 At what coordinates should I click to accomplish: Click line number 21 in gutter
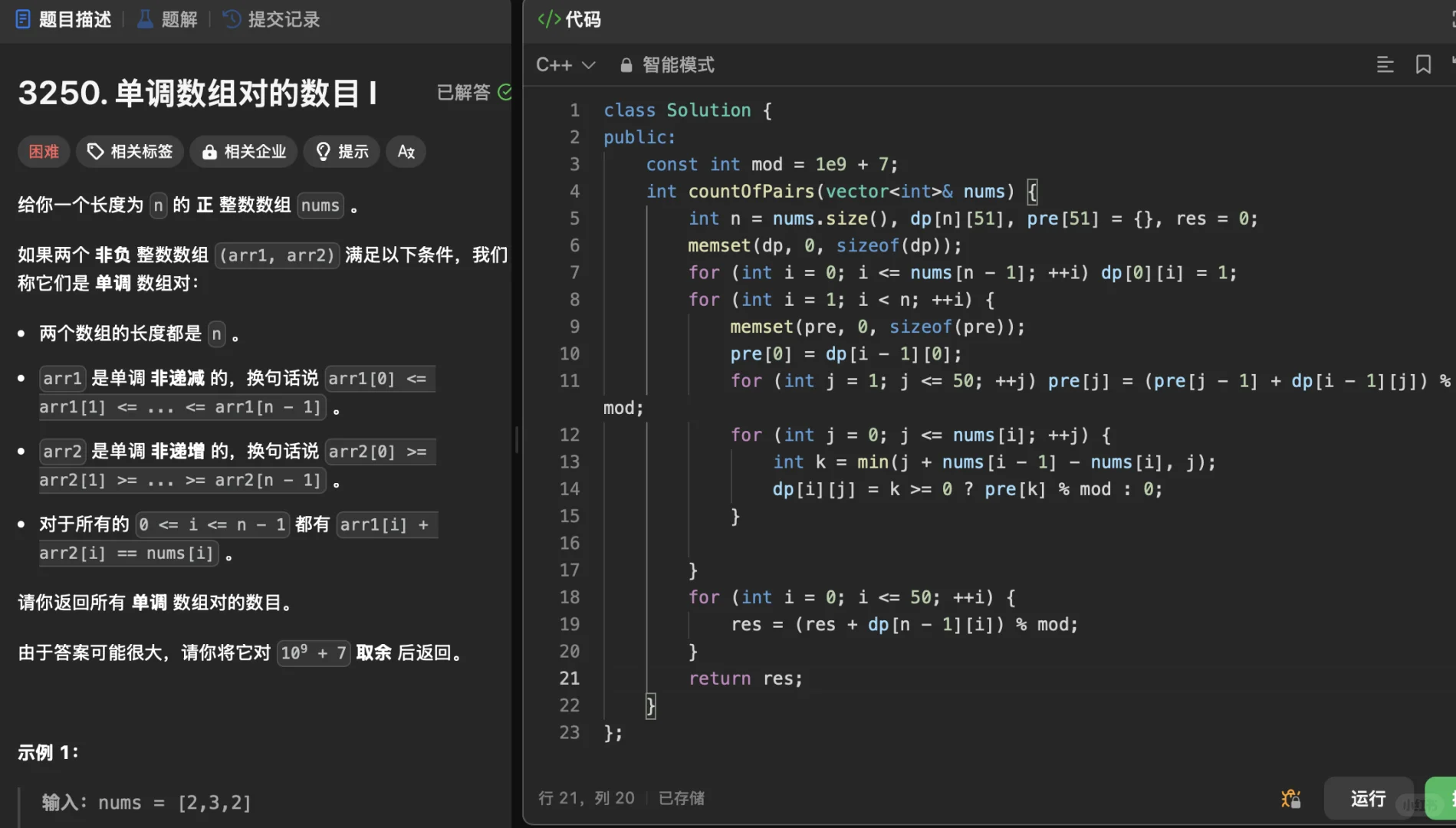point(570,678)
